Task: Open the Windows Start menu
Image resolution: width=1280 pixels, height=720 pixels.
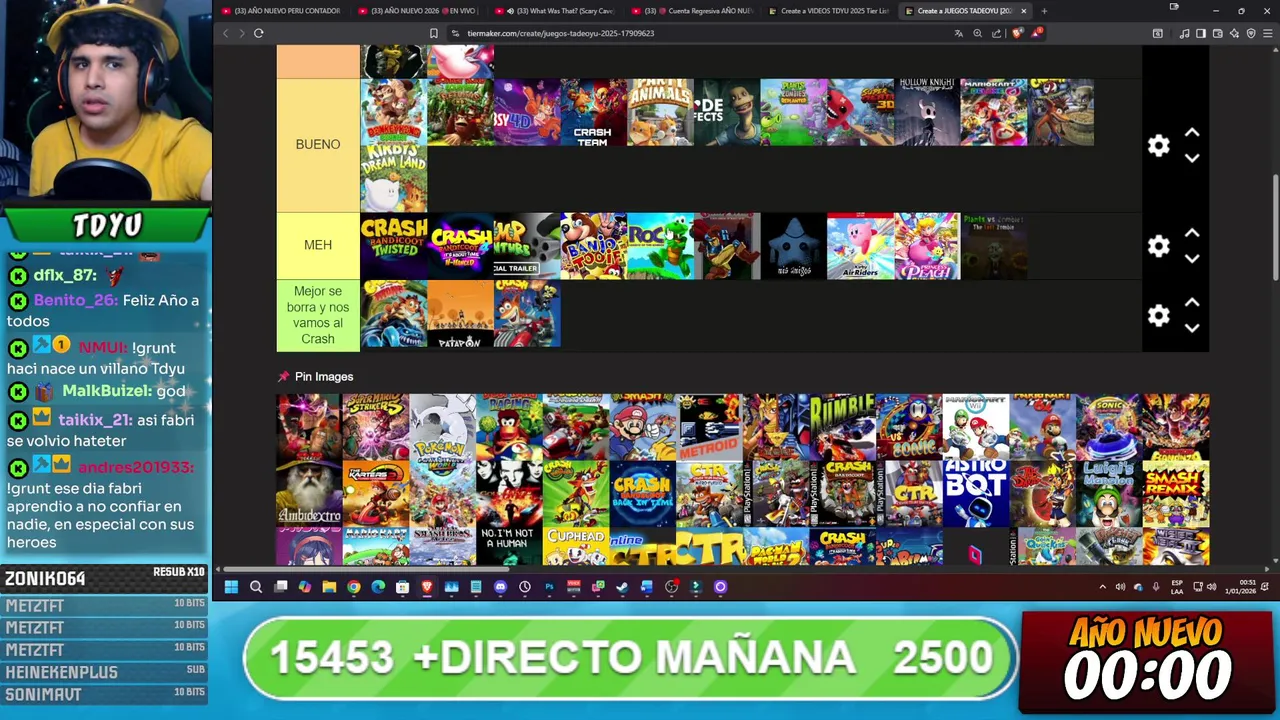Action: pyautogui.click(x=231, y=587)
